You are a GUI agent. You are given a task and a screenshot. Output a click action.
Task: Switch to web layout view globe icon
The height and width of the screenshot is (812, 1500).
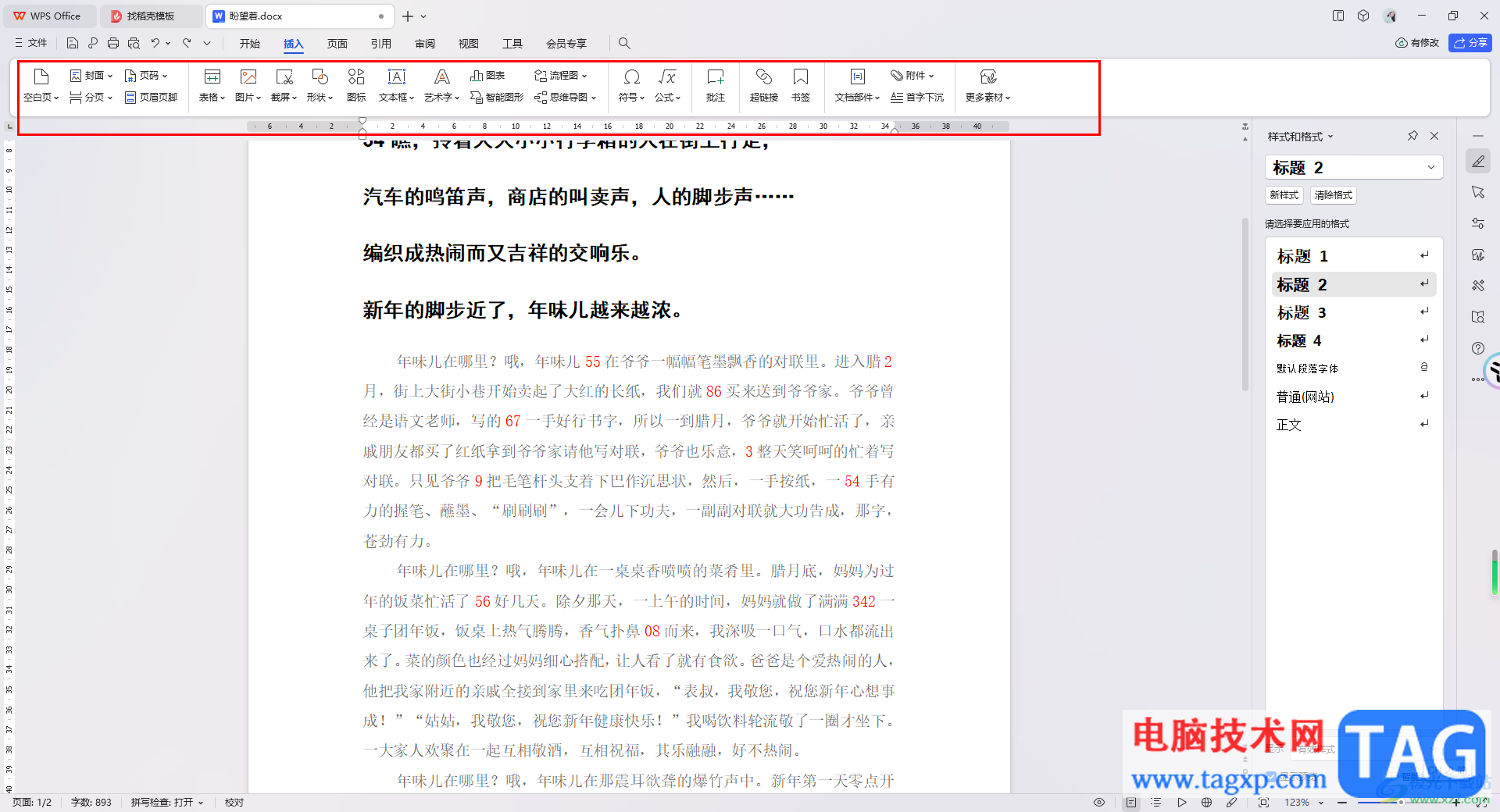tap(1206, 802)
